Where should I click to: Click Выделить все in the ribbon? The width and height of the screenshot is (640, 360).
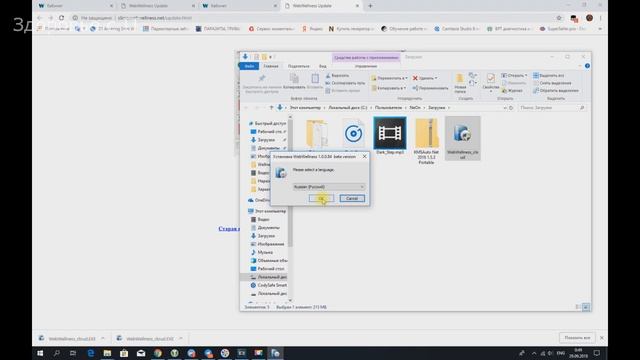(549, 76)
